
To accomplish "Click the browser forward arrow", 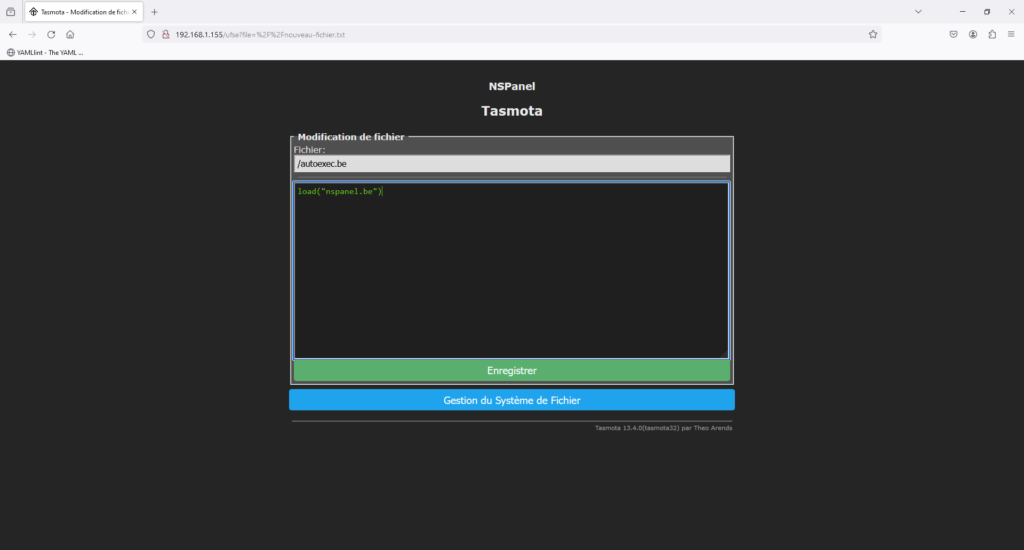I will [x=31, y=35].
